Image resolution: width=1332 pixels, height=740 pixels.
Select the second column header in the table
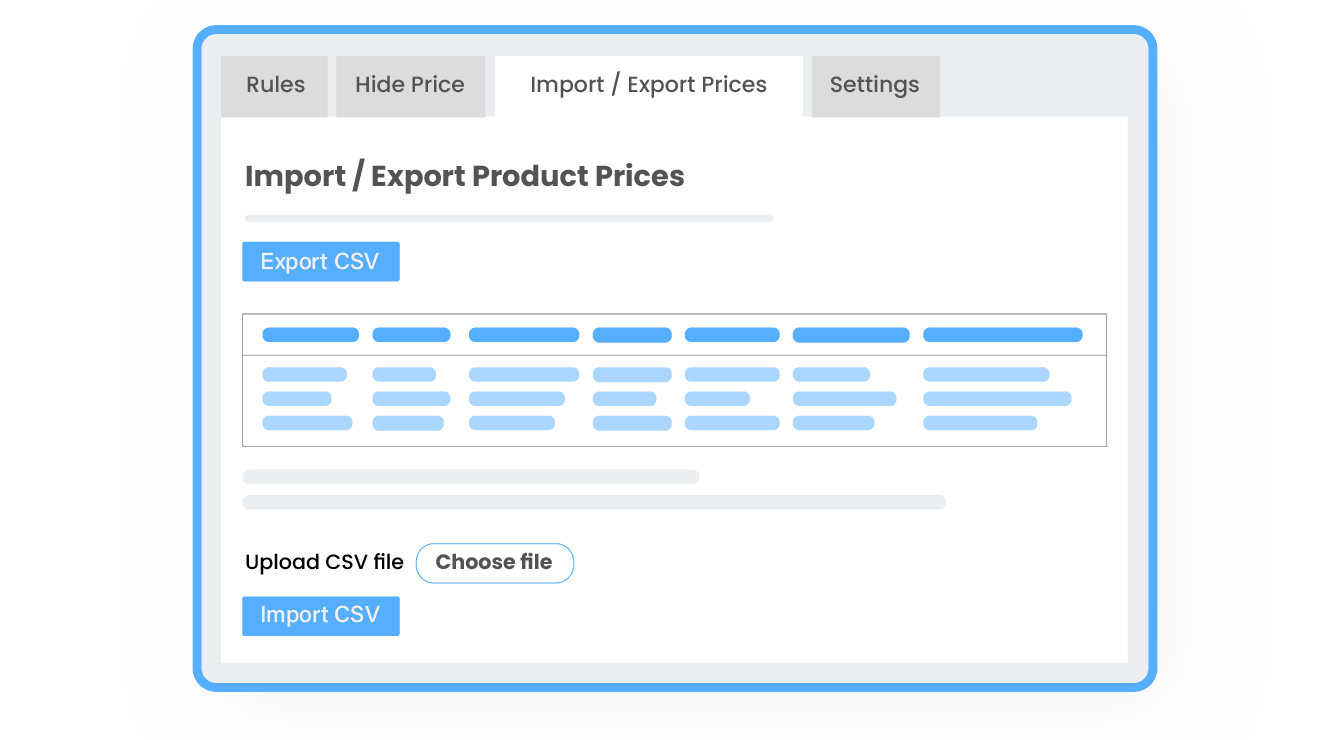(x=411, y=335)
